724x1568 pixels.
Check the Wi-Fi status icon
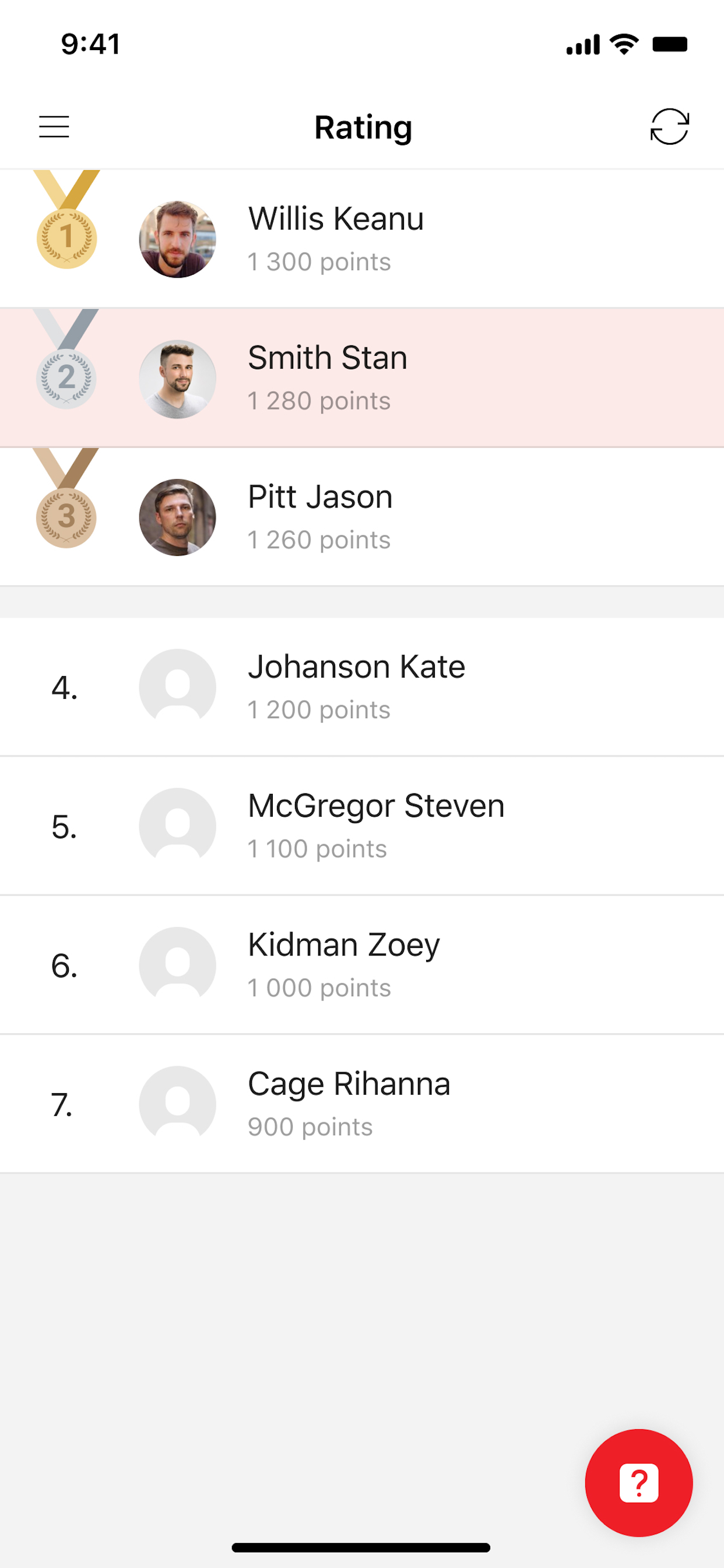624,44
